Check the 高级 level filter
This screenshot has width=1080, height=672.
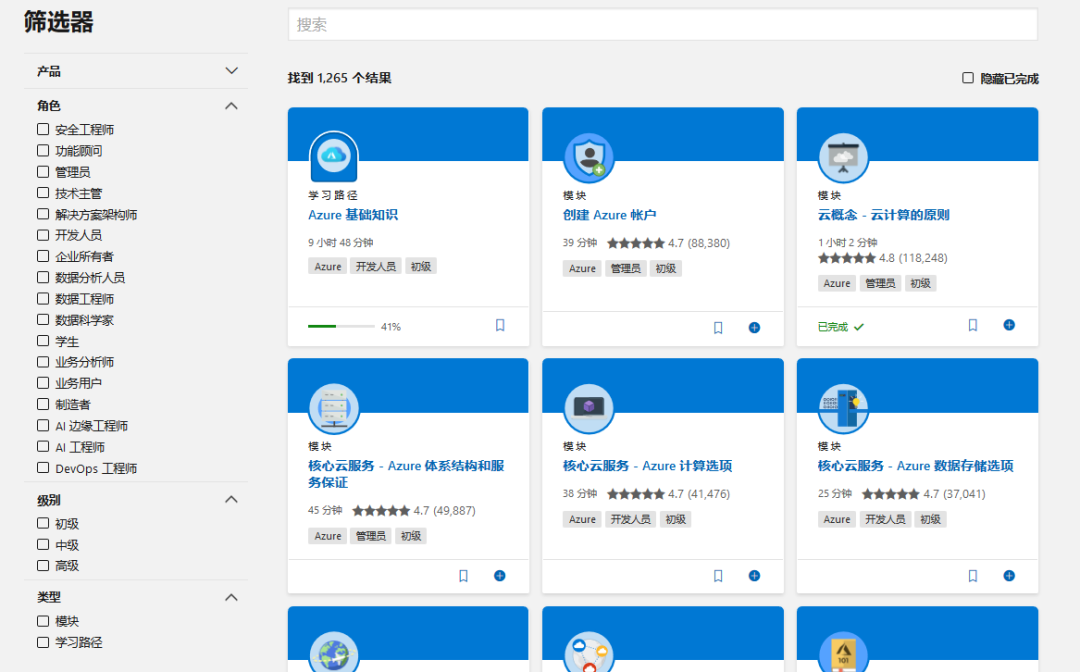tap(43, 565)
